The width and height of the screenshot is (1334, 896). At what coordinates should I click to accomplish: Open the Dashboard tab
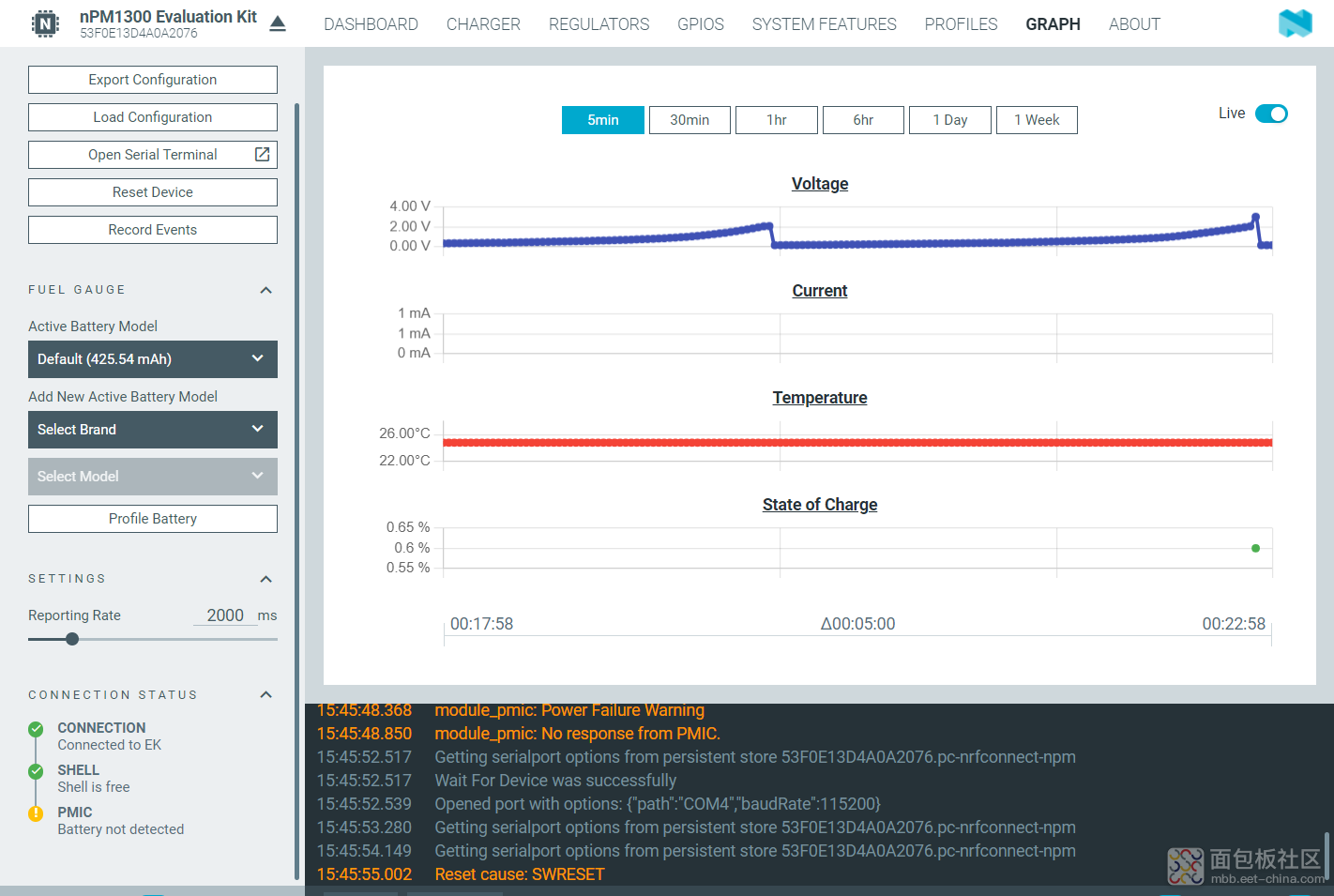(371, 24)
